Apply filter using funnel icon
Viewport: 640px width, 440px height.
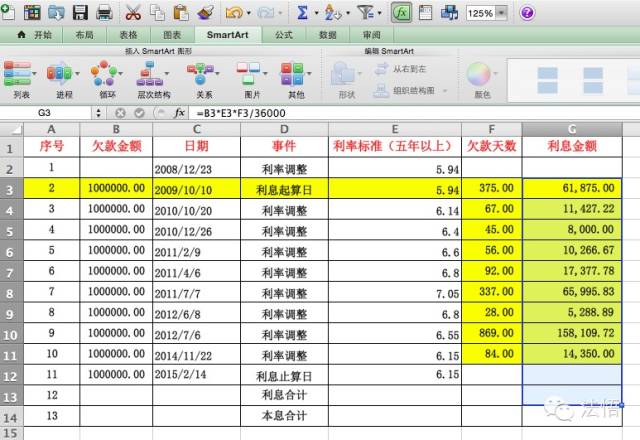[365, 13]
